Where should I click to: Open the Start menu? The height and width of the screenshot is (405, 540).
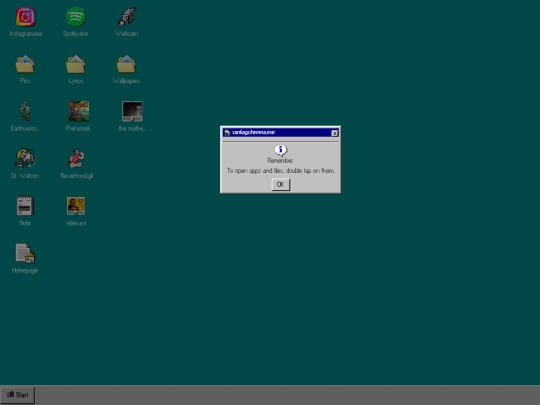18,395
